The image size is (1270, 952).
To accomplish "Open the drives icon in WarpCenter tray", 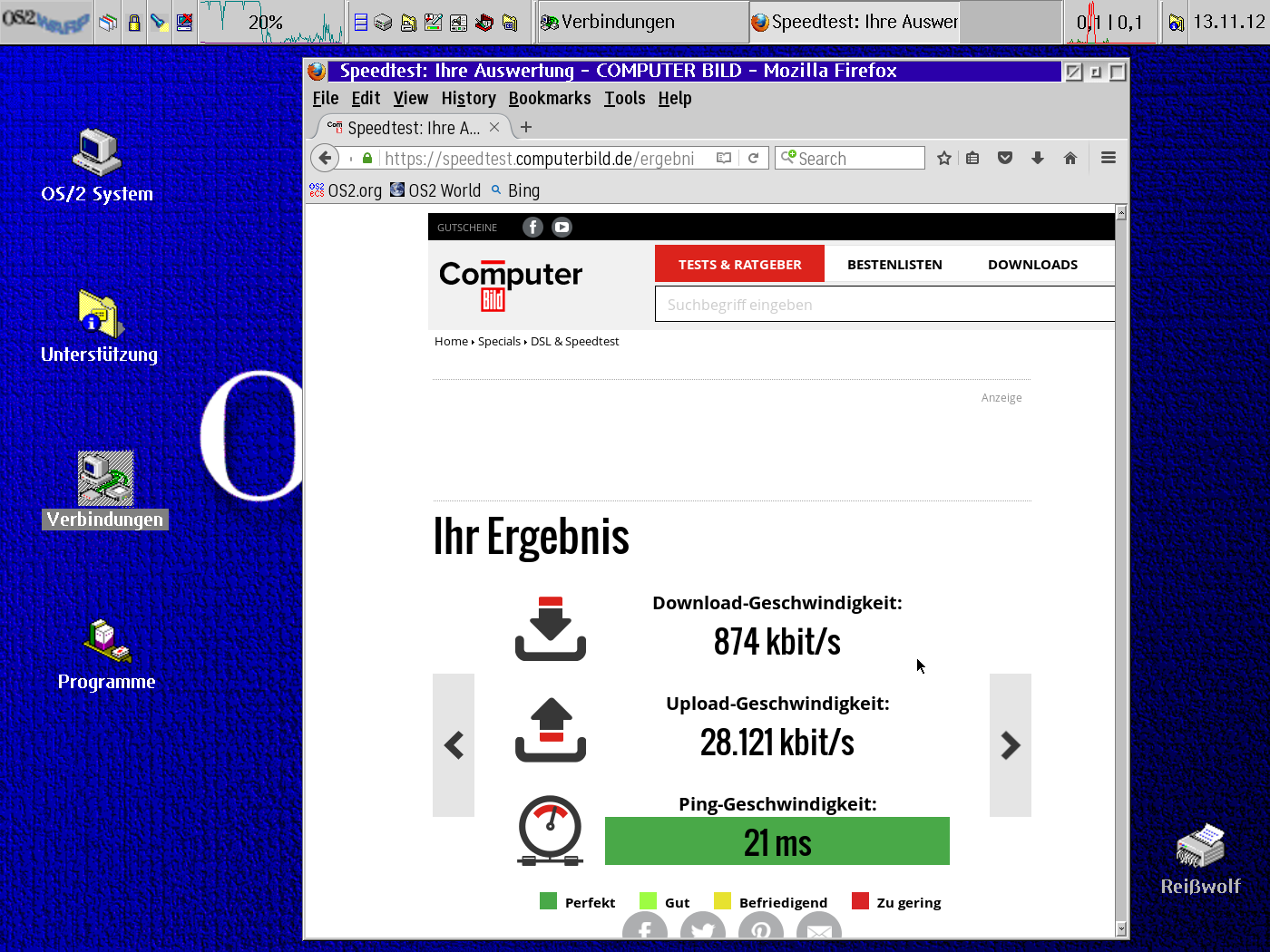I will [384, 23].
